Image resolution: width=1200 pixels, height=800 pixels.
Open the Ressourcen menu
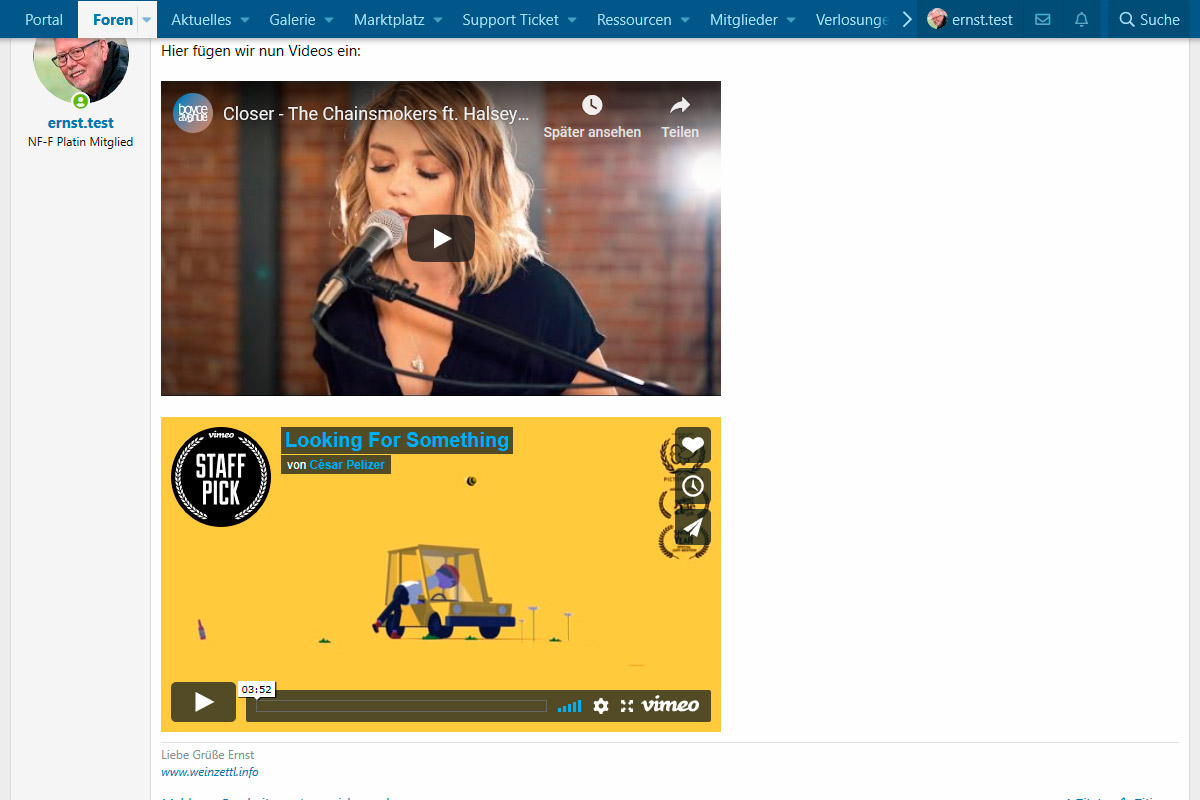[x=634, y=19]
